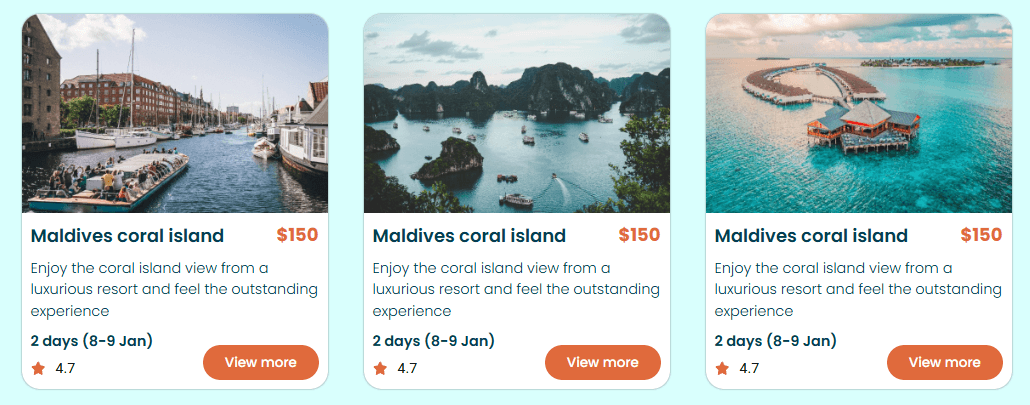
Task: Click the third card's Maldives coral island title
Action: pyautogui.click(x=811, y=236)
